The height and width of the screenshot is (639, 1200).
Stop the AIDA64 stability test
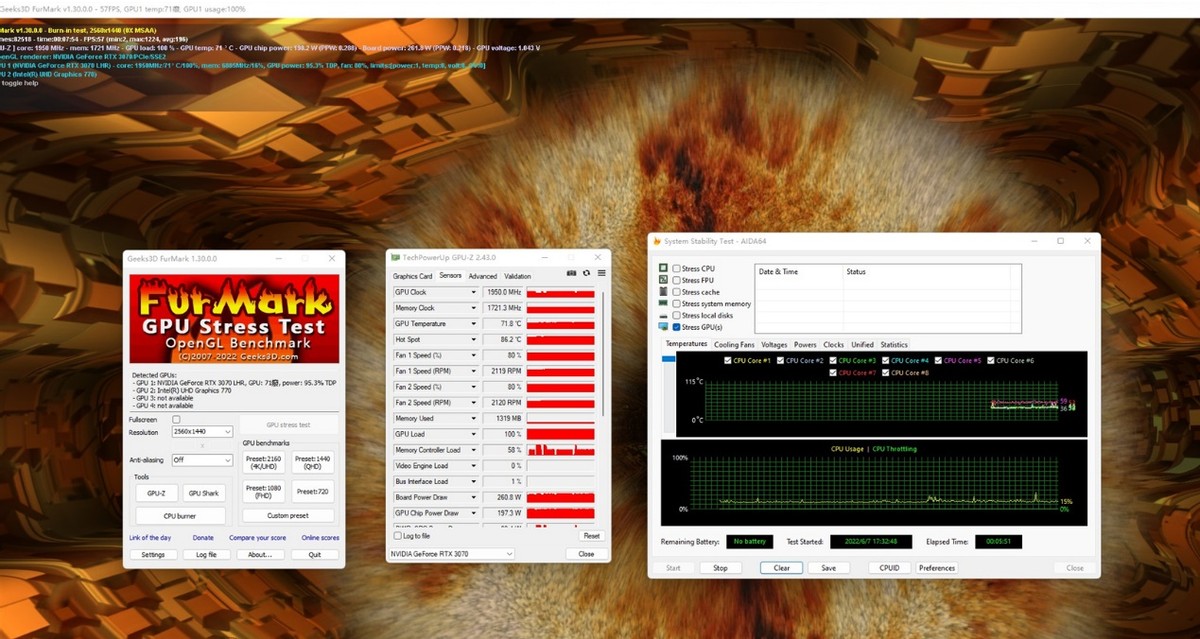720,568
